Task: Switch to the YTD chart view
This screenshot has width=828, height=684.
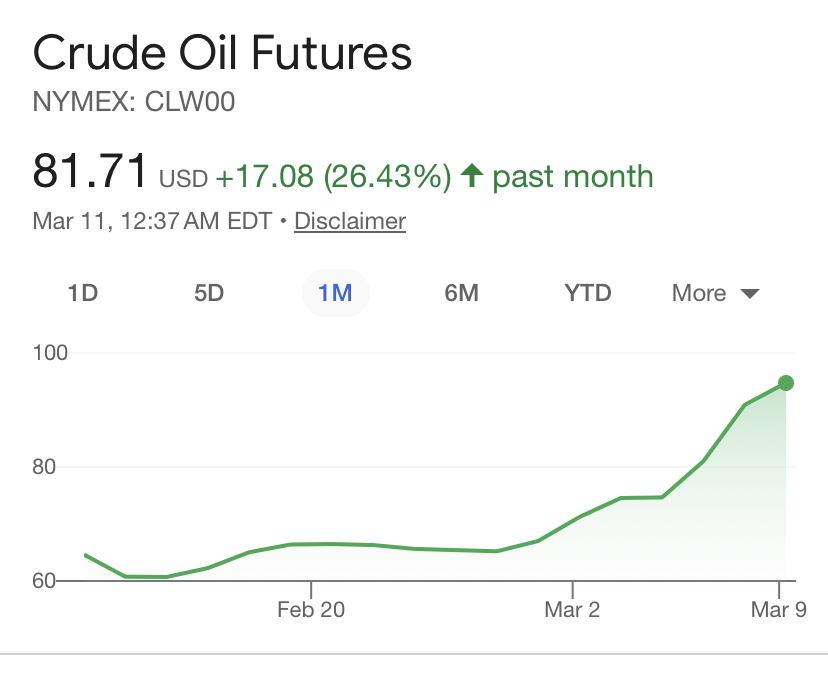Action: (588, 293)
